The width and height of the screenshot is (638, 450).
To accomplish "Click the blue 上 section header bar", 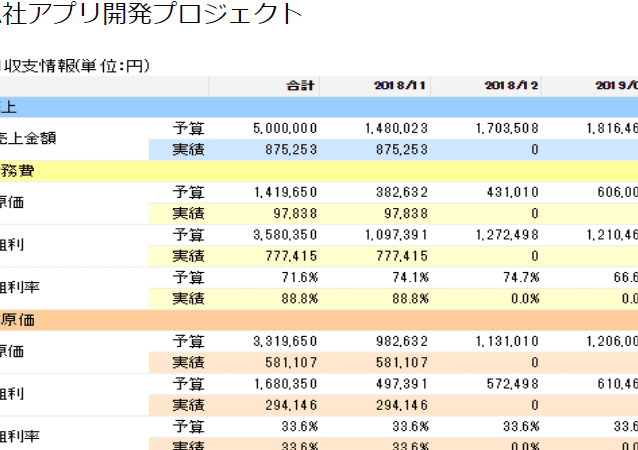I will tap(319, 107).
